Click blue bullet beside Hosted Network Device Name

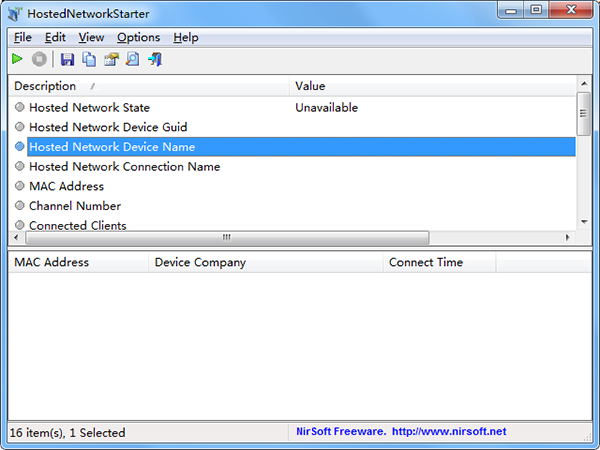pyautogui.click(x=20, y=147)
